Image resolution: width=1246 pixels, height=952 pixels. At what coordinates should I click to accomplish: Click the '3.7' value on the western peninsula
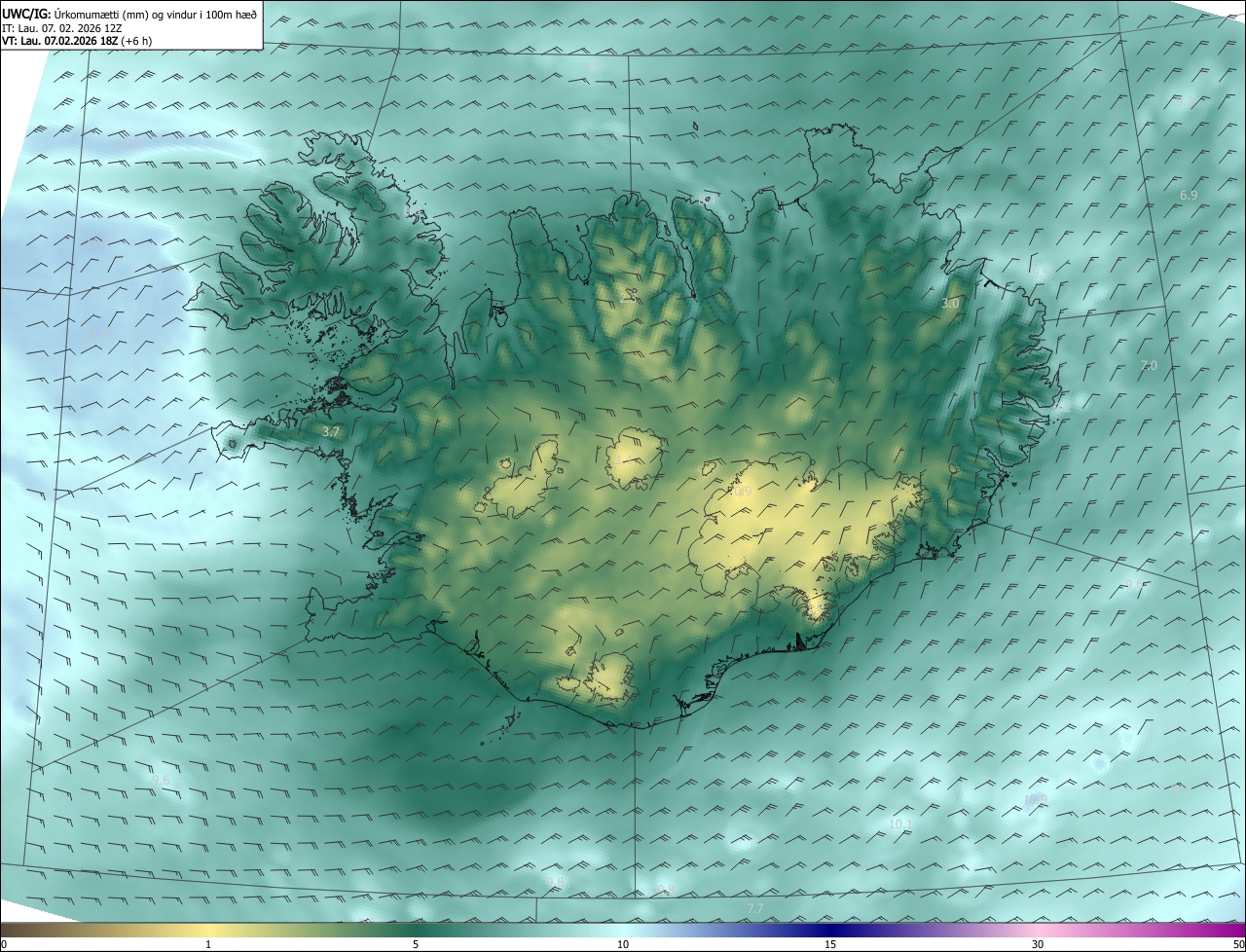tap(331, 431)
